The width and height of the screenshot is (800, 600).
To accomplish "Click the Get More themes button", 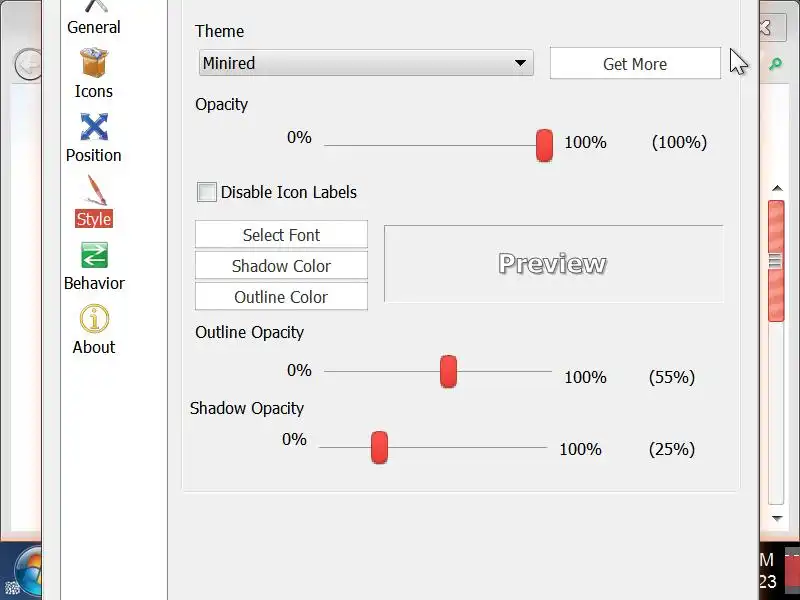I will point(635,64).
